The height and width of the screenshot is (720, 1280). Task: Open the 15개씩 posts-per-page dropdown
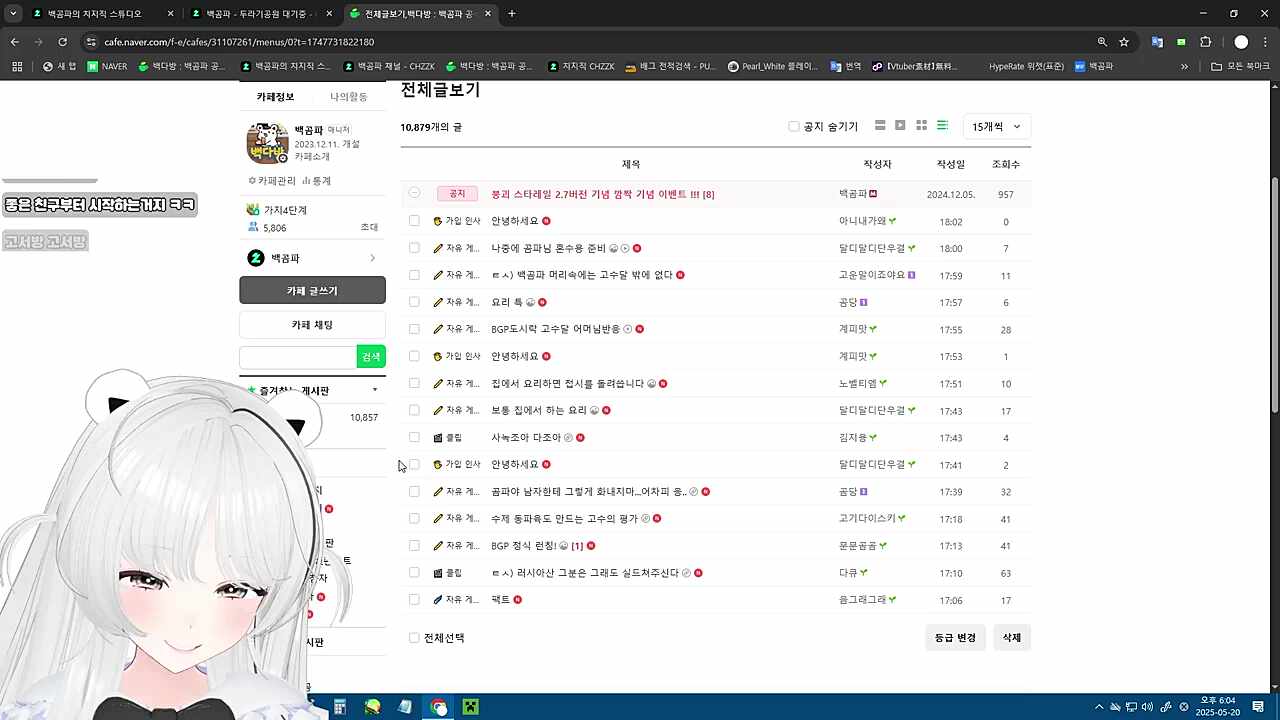(996, 127)
